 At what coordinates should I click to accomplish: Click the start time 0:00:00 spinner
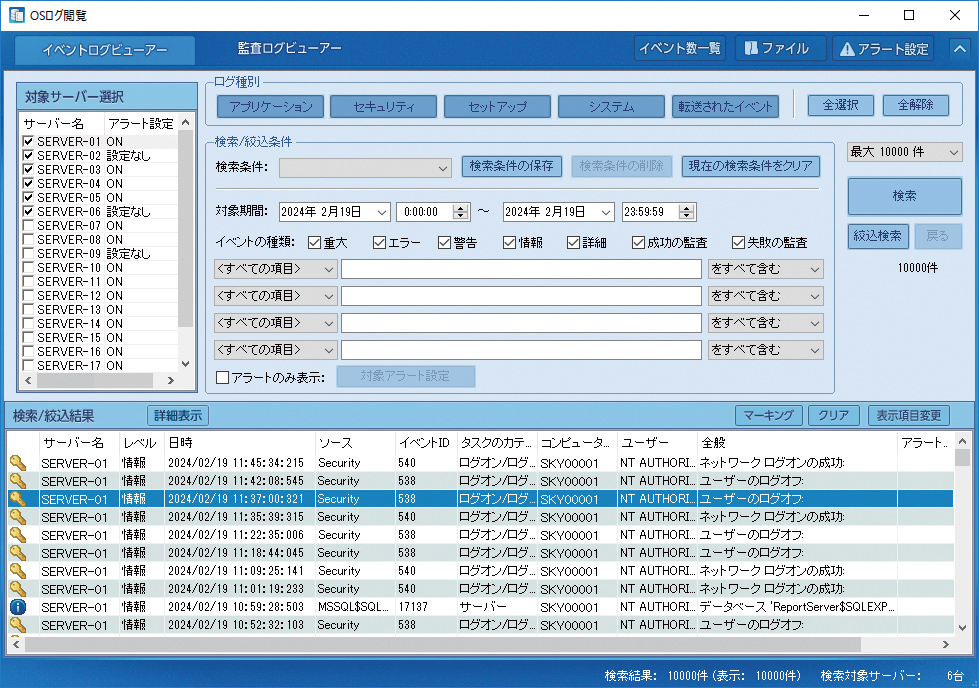click(461, 212)
